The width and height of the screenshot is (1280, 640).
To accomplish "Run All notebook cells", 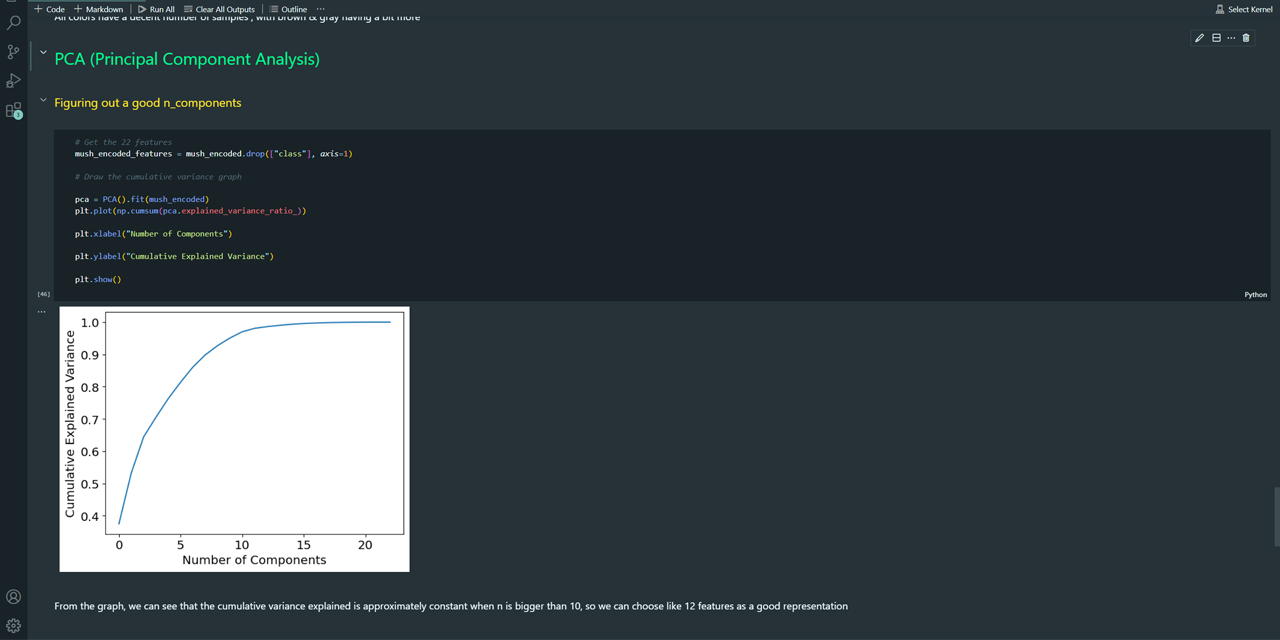I will [158, 9].
